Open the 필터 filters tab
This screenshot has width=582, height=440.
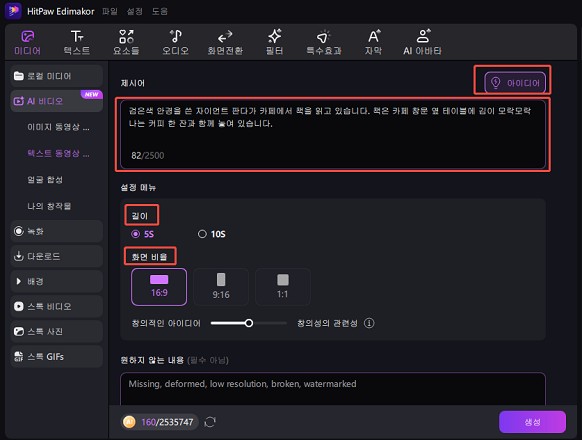click(275, 43)
